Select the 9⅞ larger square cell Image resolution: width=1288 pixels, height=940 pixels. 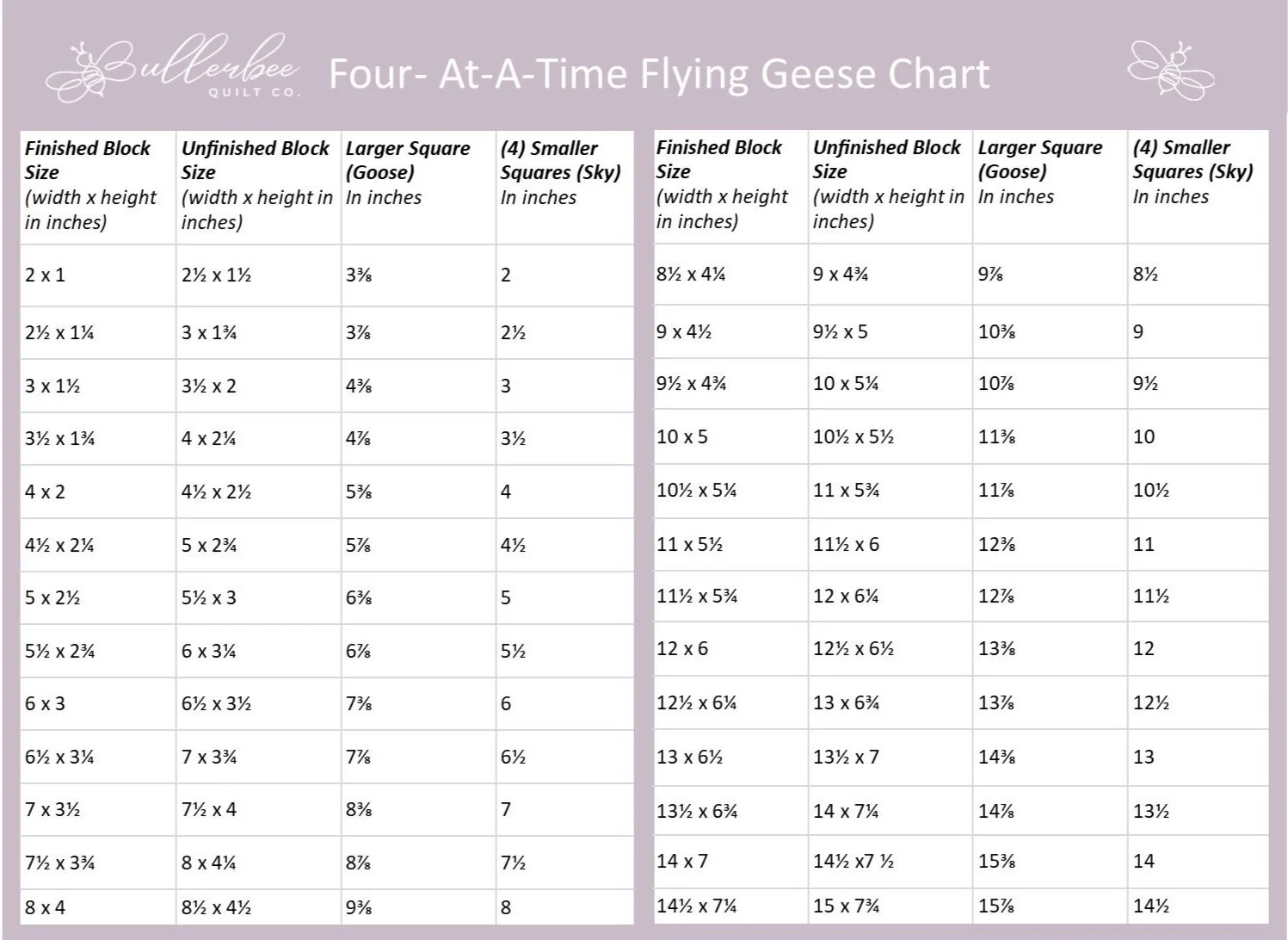point(1050,275)
